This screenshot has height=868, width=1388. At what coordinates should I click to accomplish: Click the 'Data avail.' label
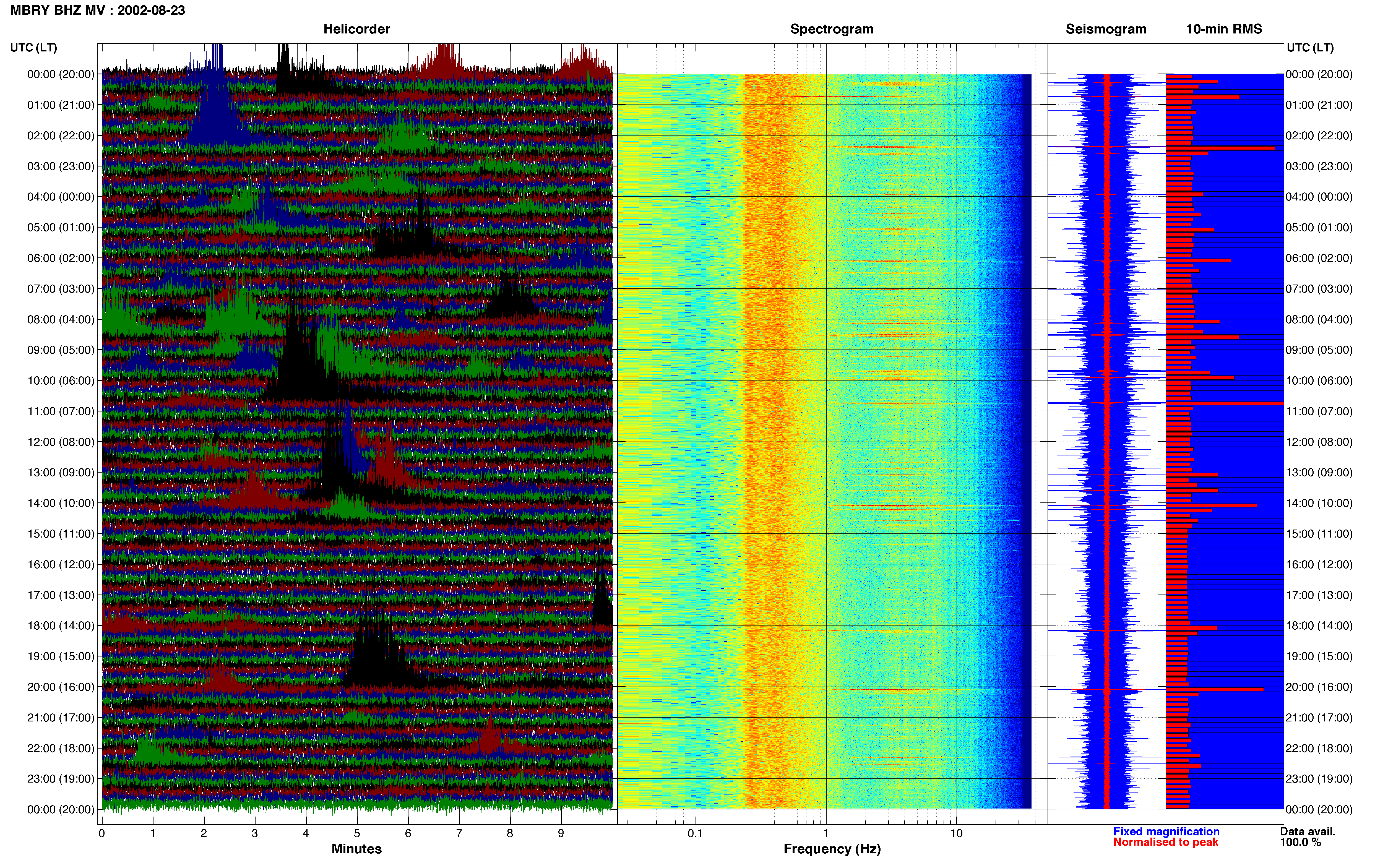coord(1308,831)
